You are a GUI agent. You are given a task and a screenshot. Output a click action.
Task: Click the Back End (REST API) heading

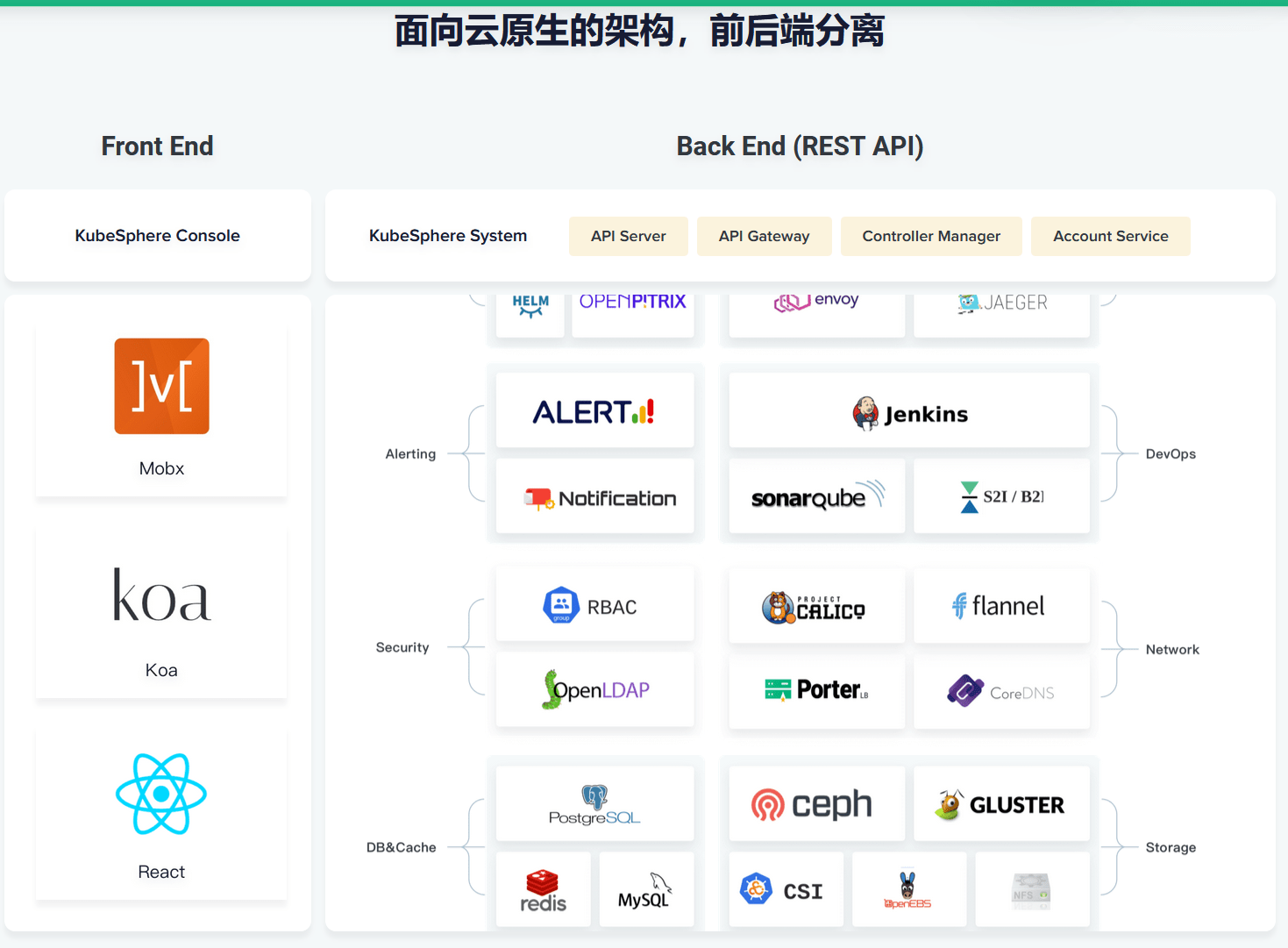pyautogui.click(x=800, y=146)
